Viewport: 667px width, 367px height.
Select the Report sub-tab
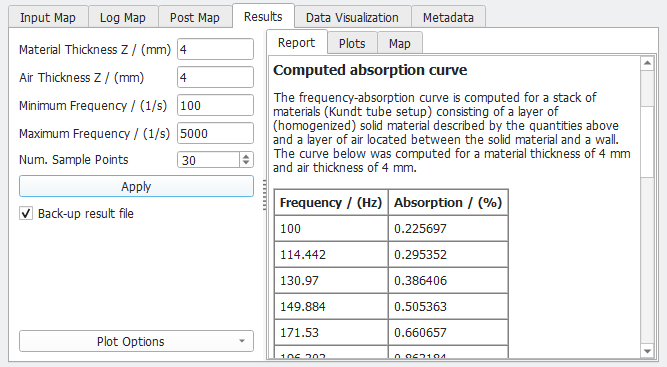coord(296,43)
